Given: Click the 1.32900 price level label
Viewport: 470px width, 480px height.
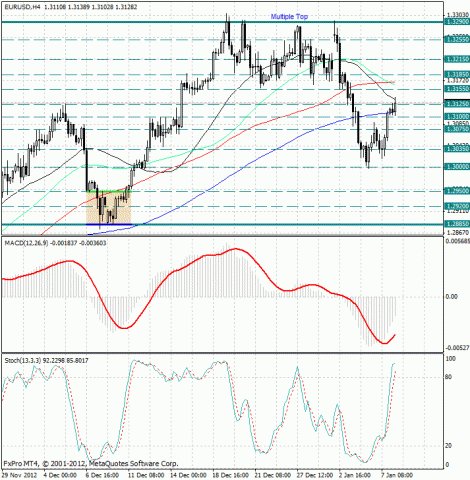Looking at the screenshot, I should [x=457, y=22].
